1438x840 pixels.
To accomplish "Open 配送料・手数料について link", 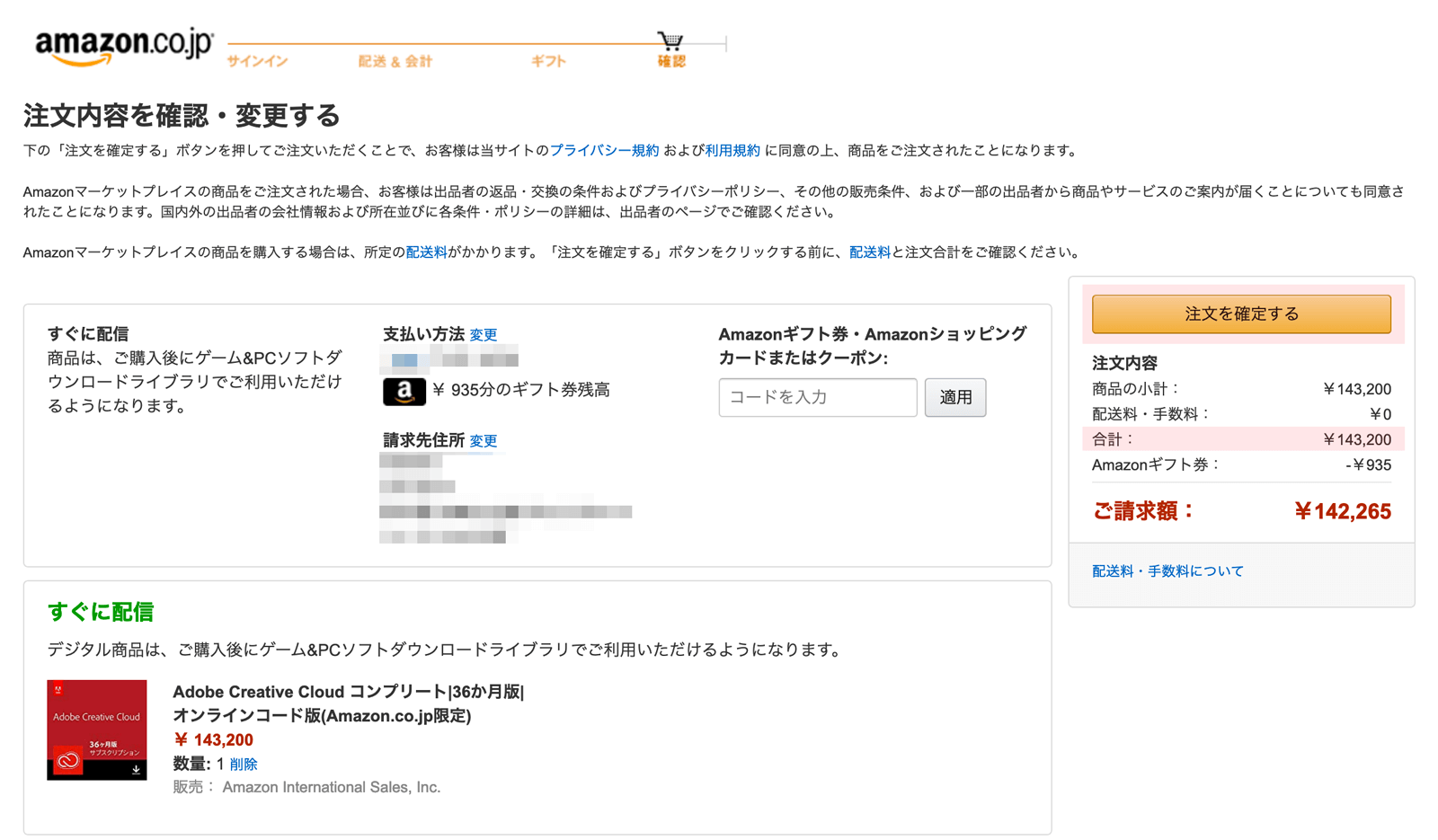I will [x=1167, y=571].
